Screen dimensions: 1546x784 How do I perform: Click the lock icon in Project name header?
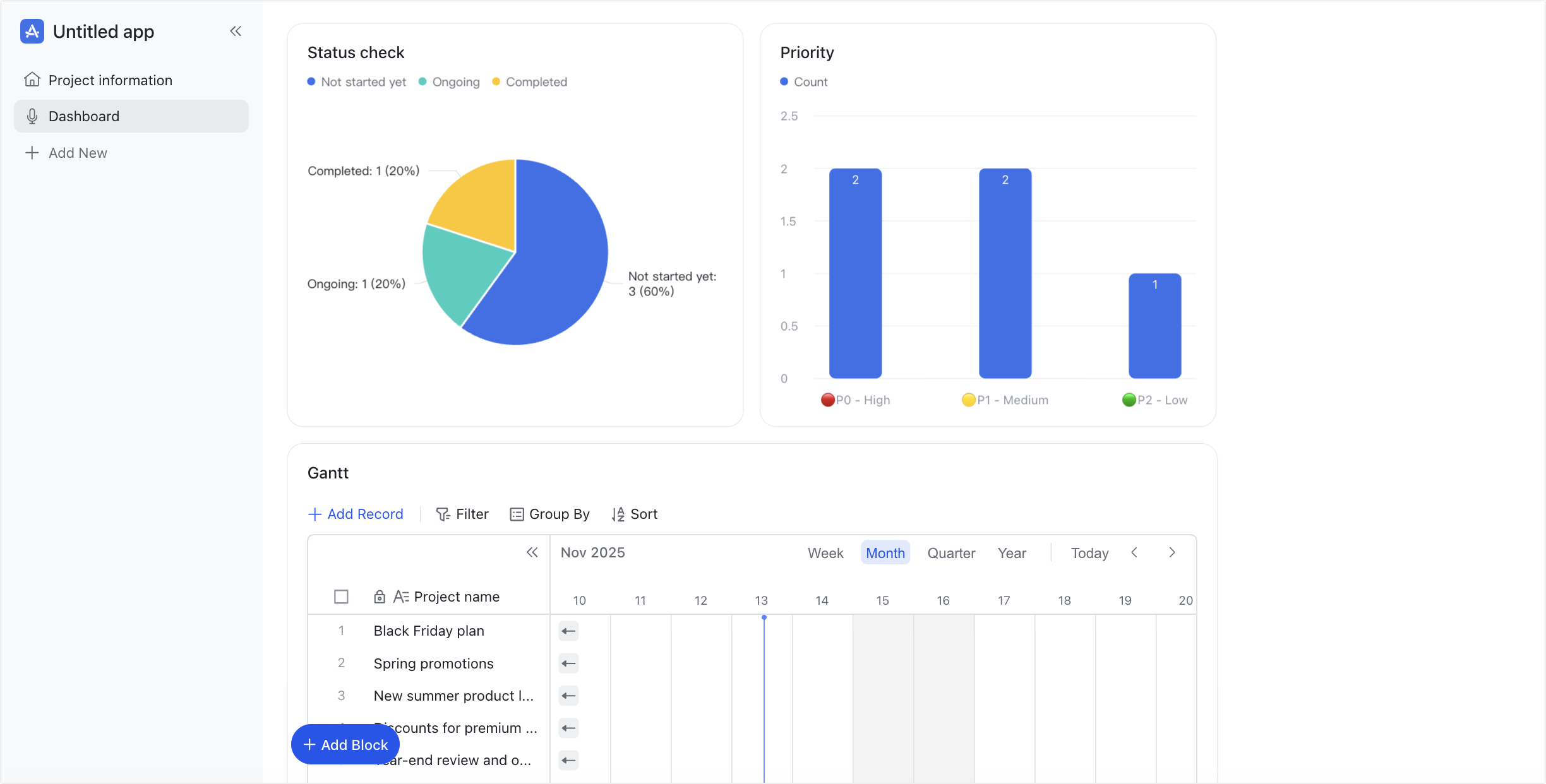pos(380,597)
